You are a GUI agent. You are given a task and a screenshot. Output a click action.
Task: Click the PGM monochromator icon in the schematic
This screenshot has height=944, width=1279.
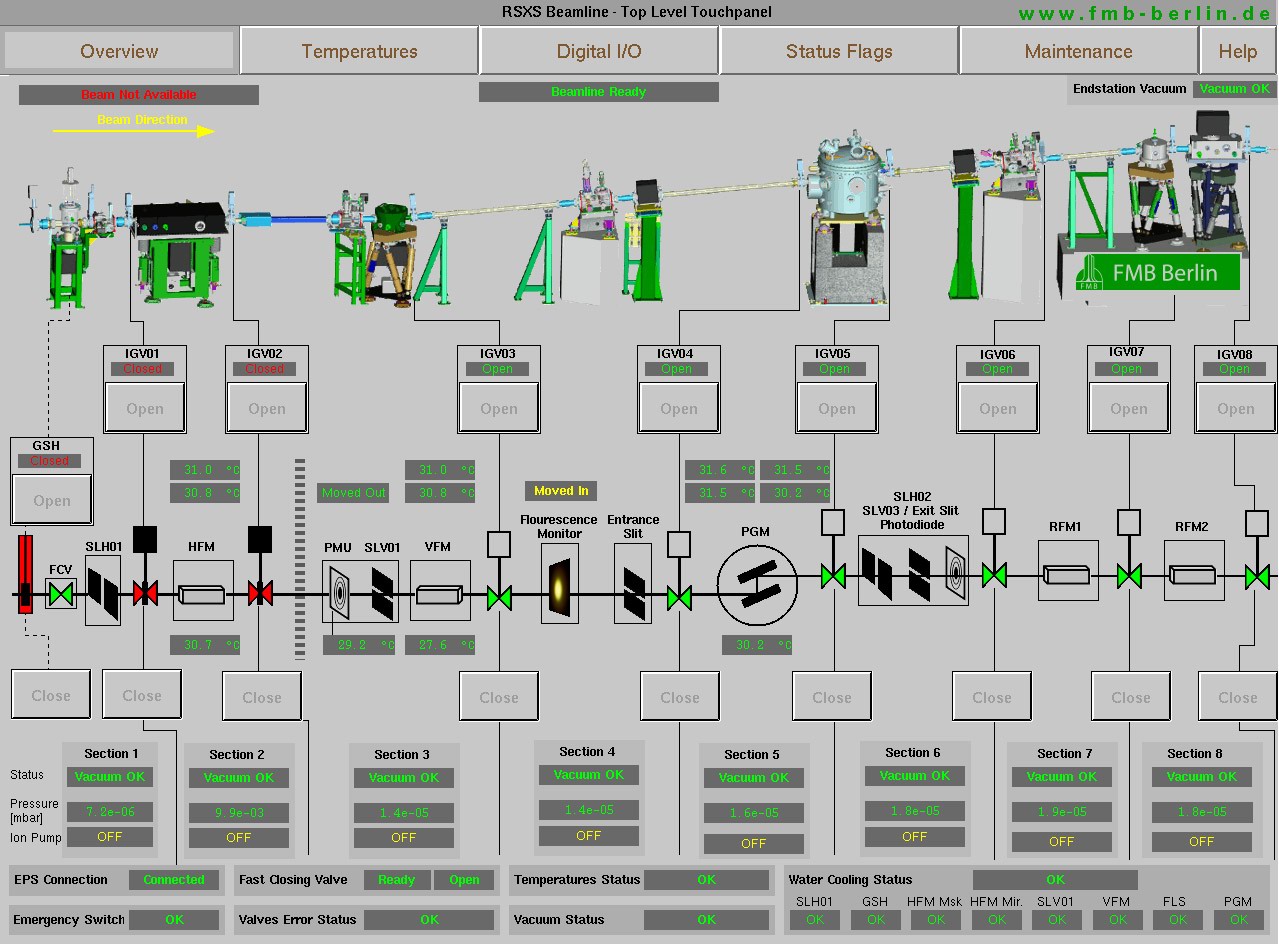click(757, 586)
